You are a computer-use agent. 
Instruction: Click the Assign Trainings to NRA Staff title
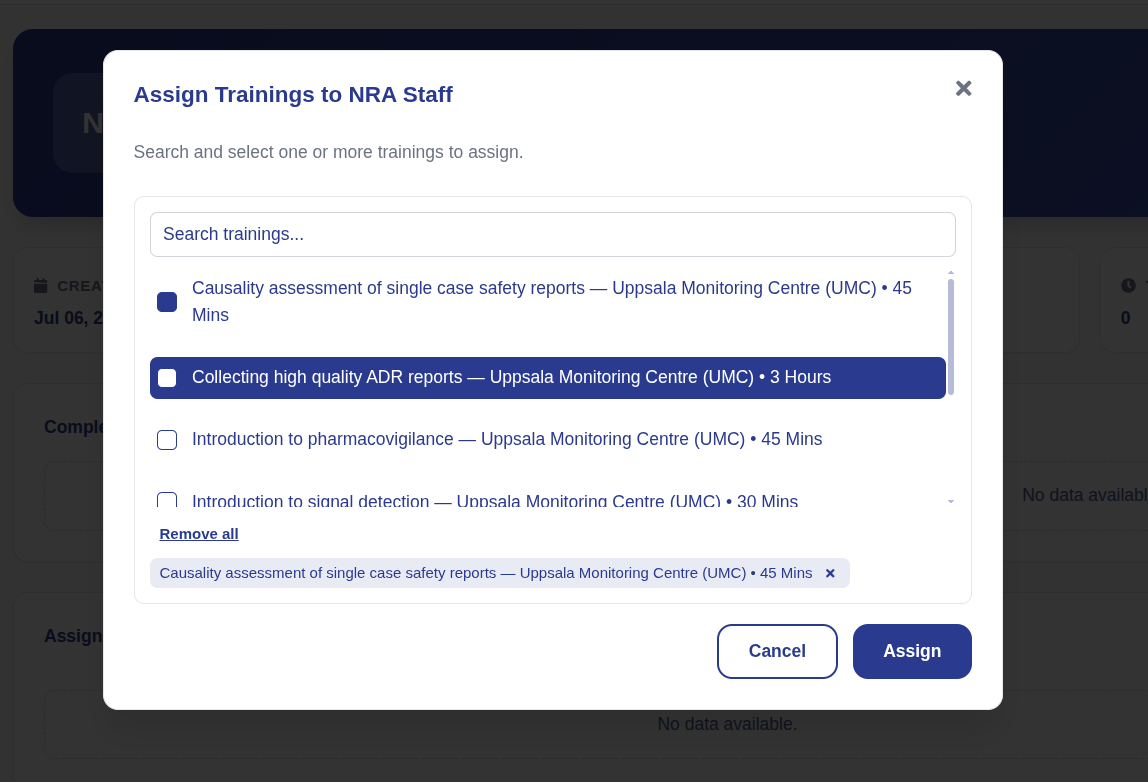[293, 94]
